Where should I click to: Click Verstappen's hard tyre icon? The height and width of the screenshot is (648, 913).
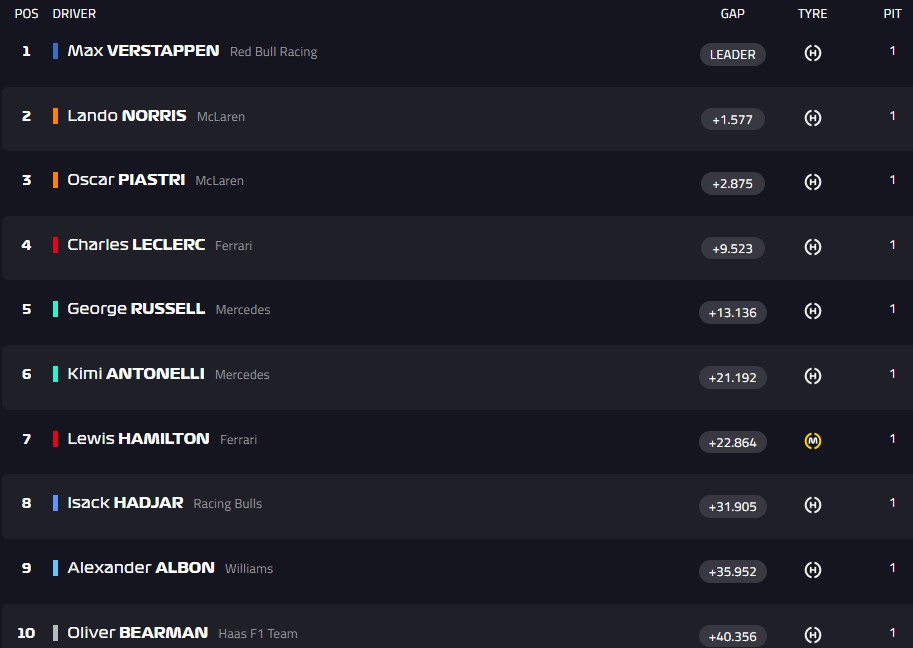pos(813,53)
